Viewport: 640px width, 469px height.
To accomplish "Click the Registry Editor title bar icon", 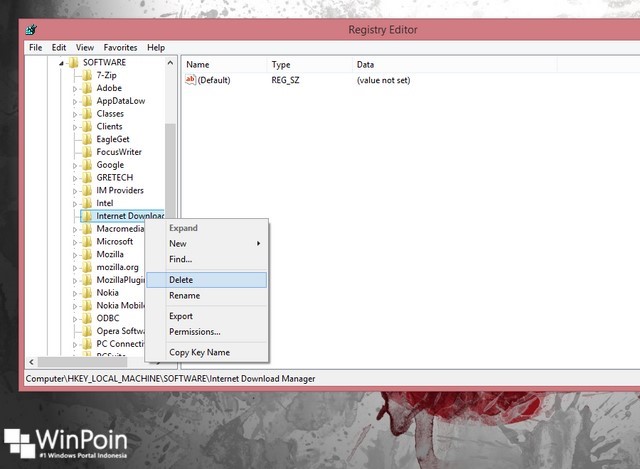I will (x=31, y=29).
